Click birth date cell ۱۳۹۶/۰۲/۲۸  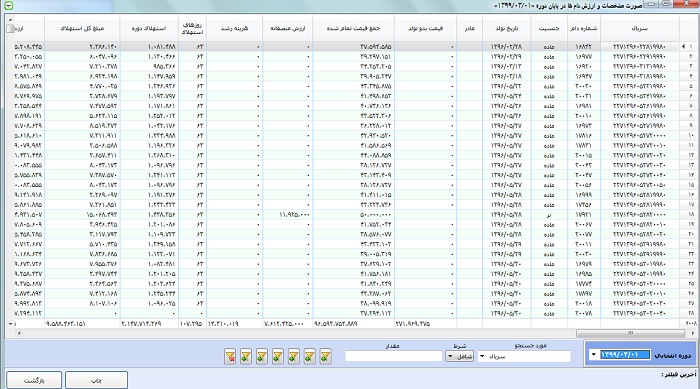[x=507, y=46]
